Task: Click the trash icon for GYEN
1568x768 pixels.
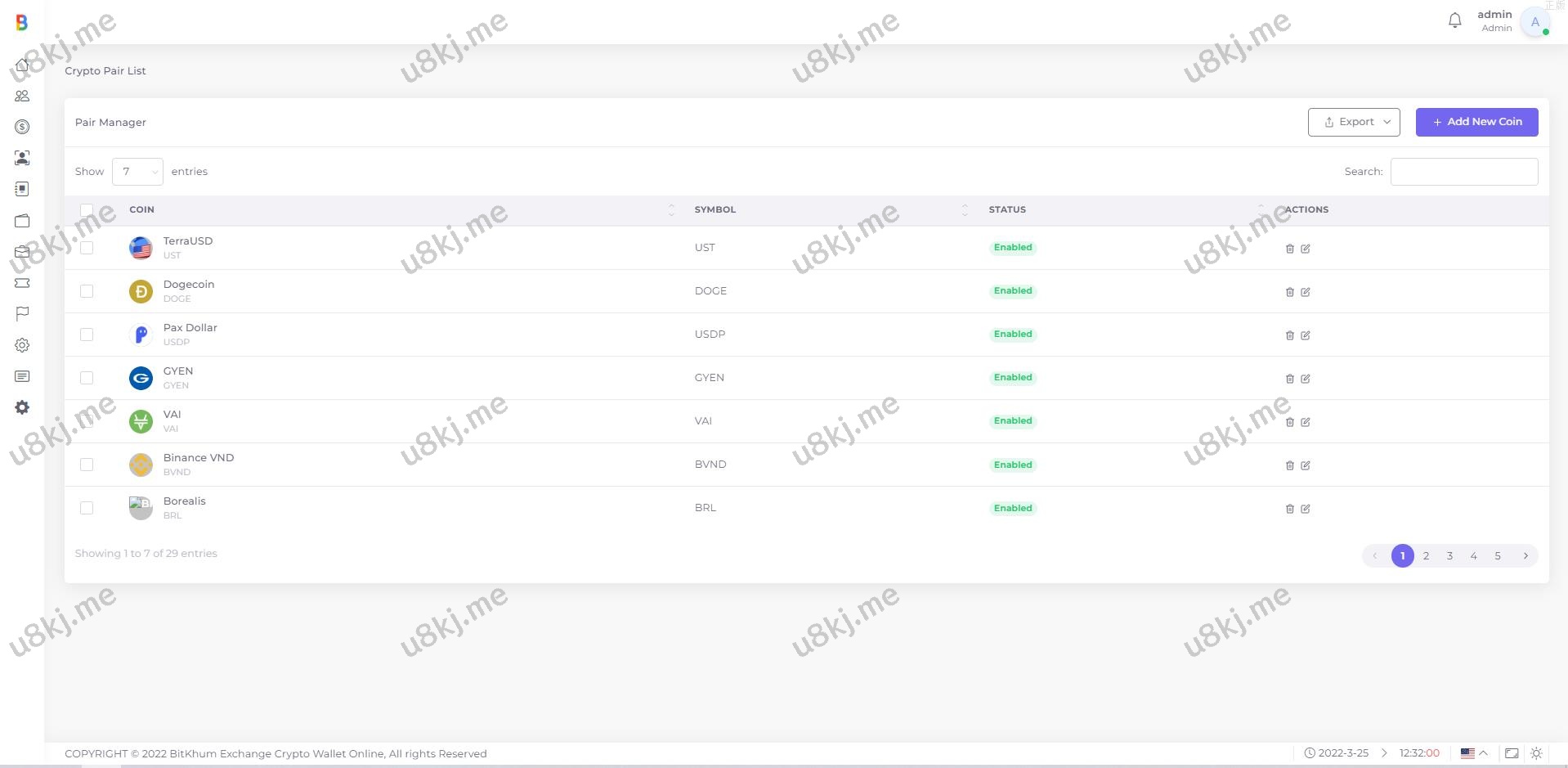Action: point(1289,379)
